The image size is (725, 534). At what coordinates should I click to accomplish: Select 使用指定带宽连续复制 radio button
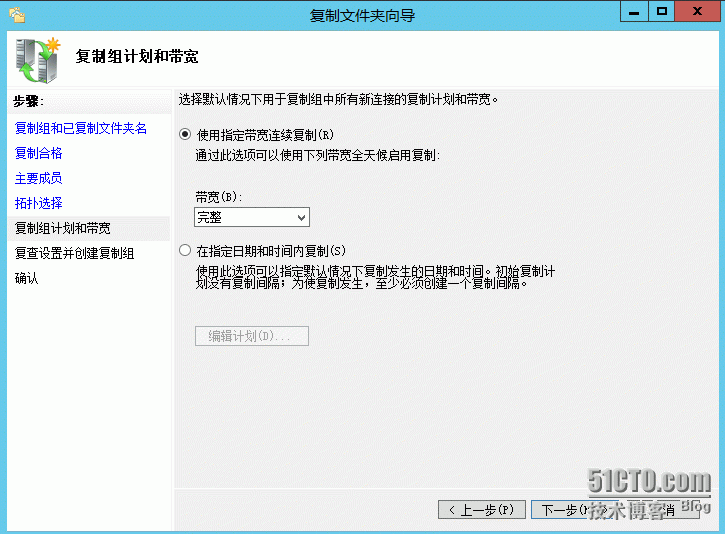pyautogui.click(x=185, y=135)
